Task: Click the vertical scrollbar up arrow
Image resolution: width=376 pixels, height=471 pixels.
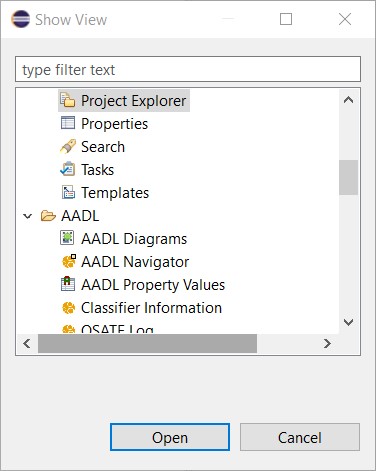Action: pyautogui.click(x=348, y=100)
